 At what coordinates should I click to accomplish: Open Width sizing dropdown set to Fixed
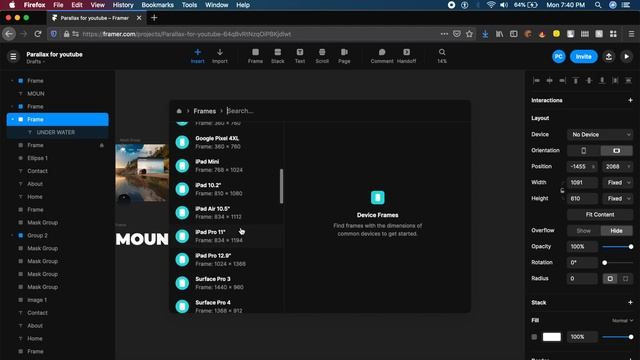pyautogui.click(x=618, y=182)
